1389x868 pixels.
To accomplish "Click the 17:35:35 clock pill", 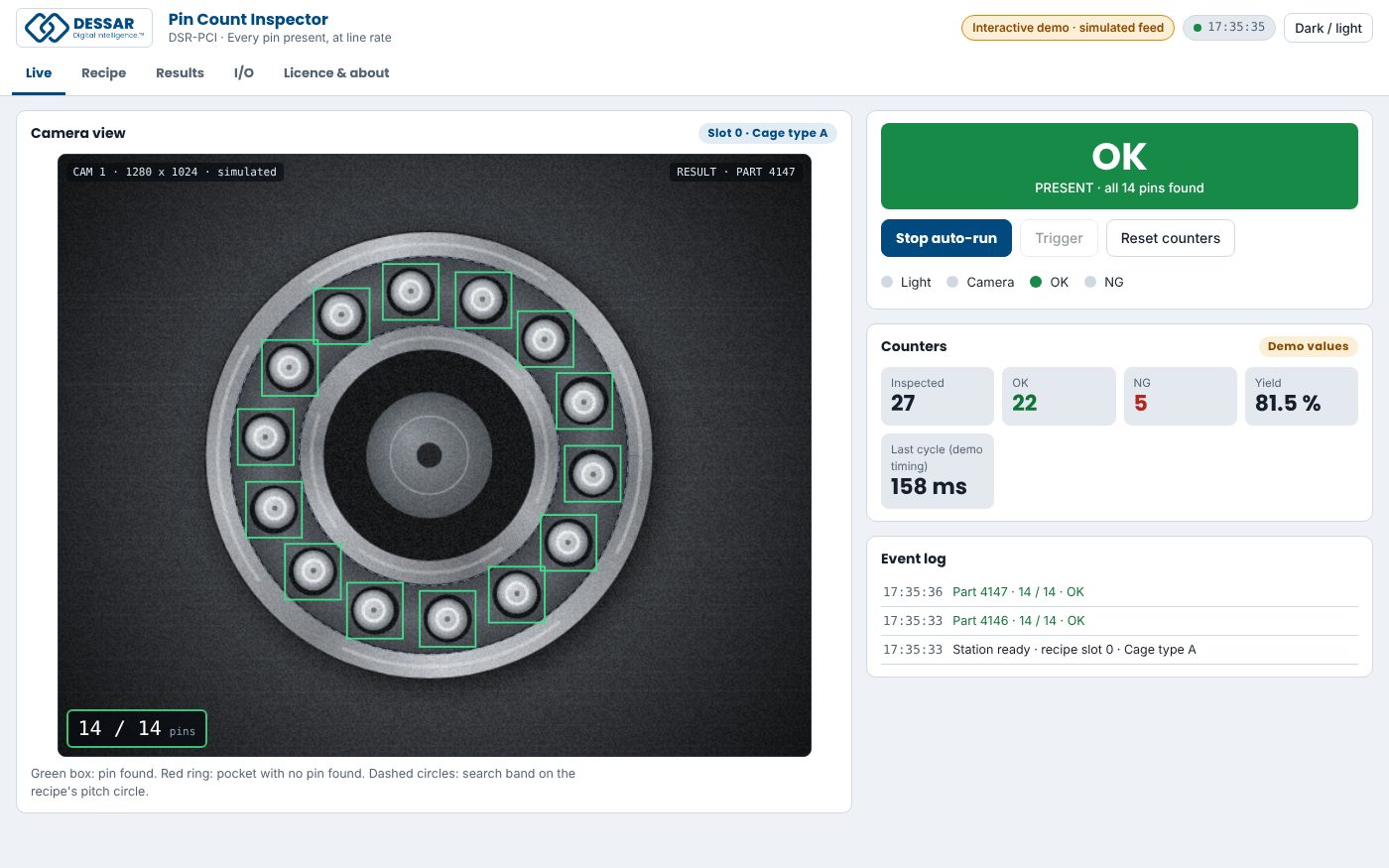I will click(1228, 28).
